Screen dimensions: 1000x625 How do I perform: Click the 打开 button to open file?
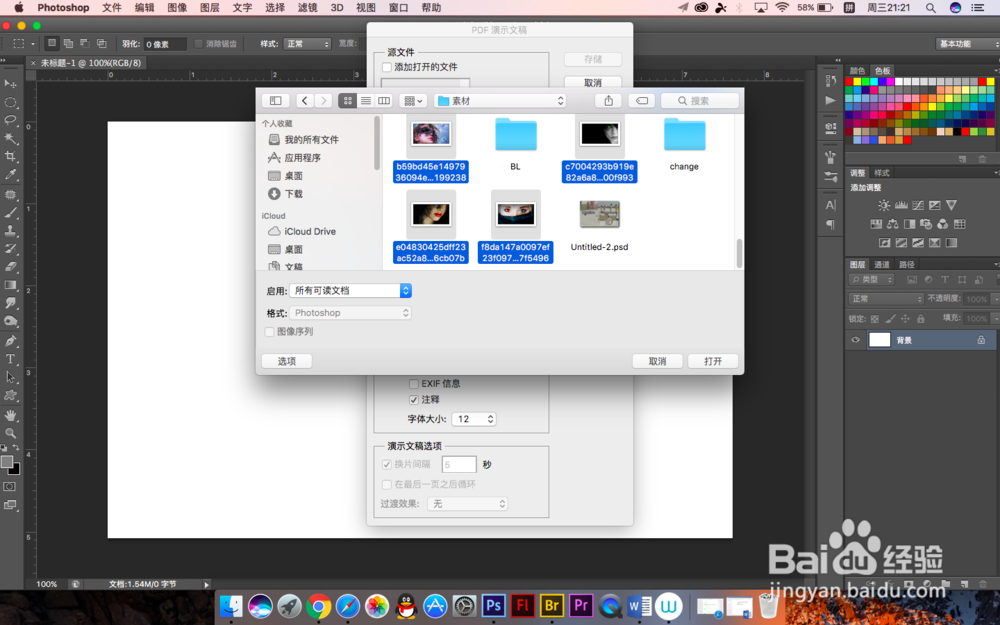click(x=712, y=361)
